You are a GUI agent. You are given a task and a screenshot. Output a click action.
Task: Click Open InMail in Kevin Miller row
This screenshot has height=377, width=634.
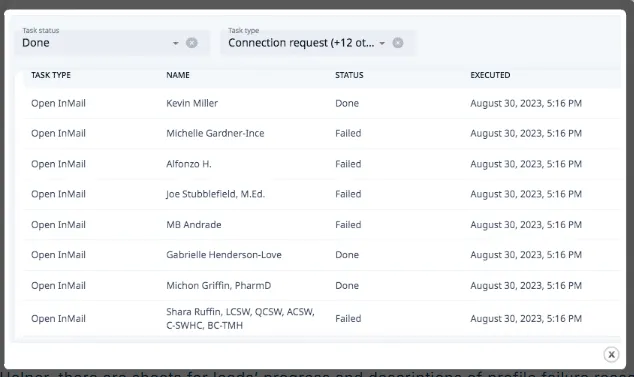58,104
